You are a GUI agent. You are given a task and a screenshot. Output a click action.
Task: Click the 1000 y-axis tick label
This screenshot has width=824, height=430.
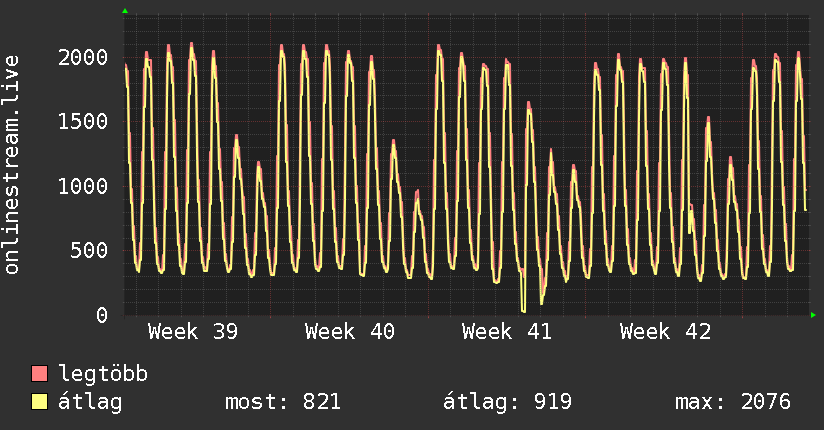click(82, 186)
